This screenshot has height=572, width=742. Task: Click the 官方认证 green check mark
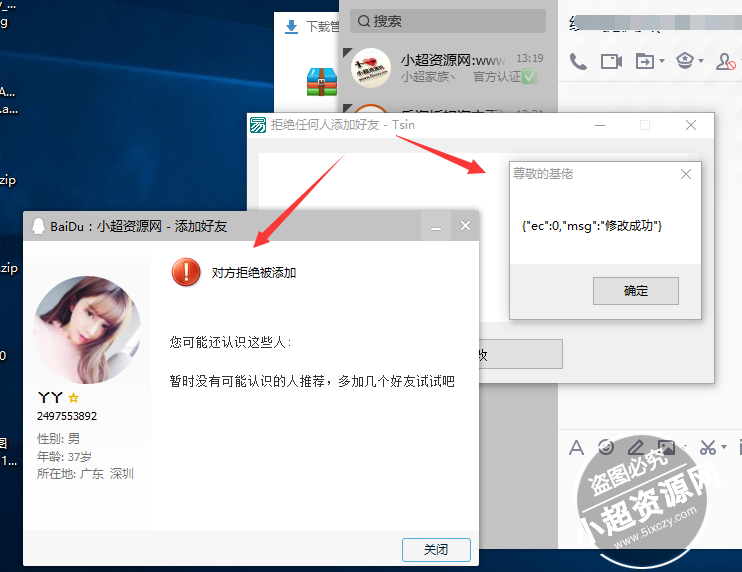pyautogui.click(x=530, y=77)
